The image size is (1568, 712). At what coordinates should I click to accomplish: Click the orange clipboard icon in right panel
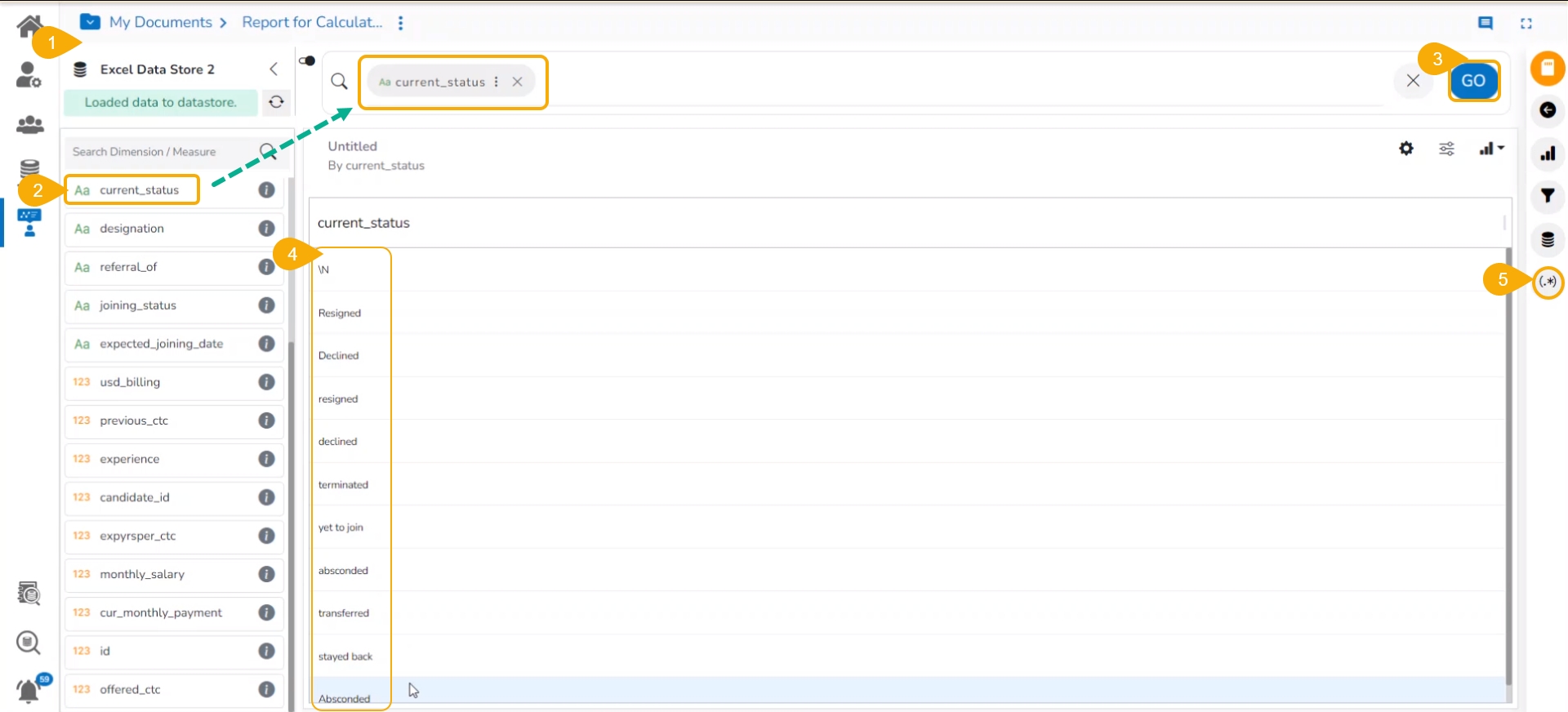coord(1548,68)
